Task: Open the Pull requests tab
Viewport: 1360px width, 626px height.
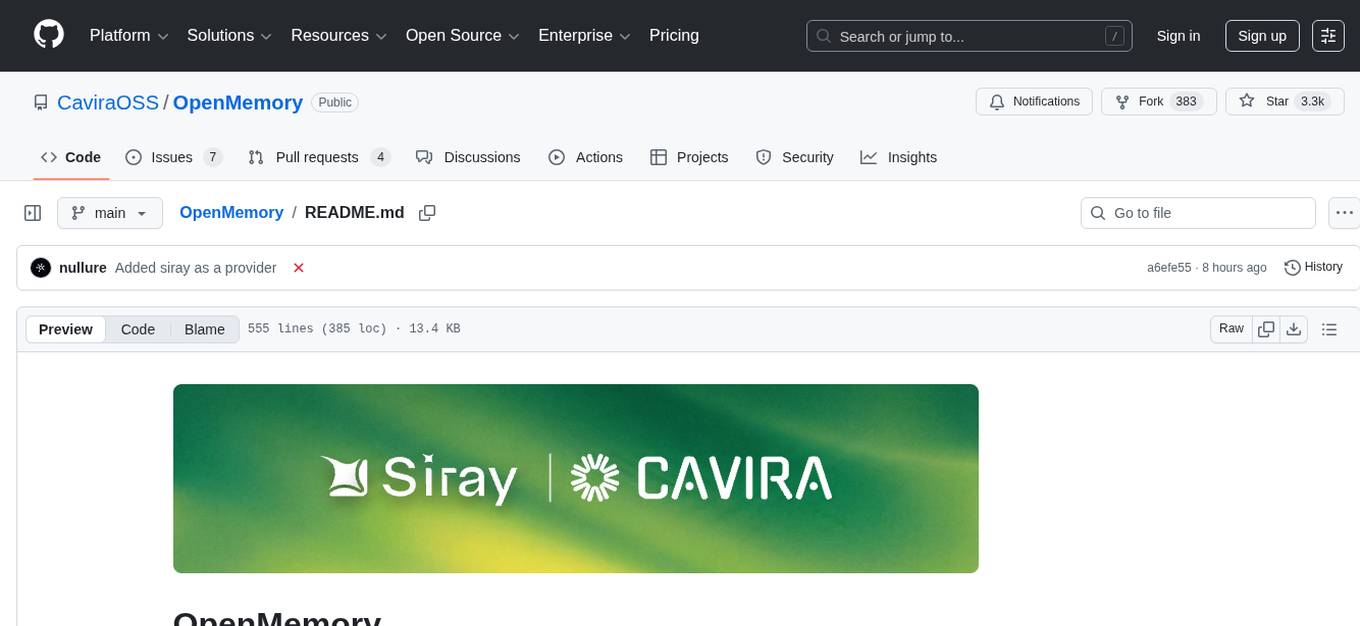Action: (x=318, y=157)
